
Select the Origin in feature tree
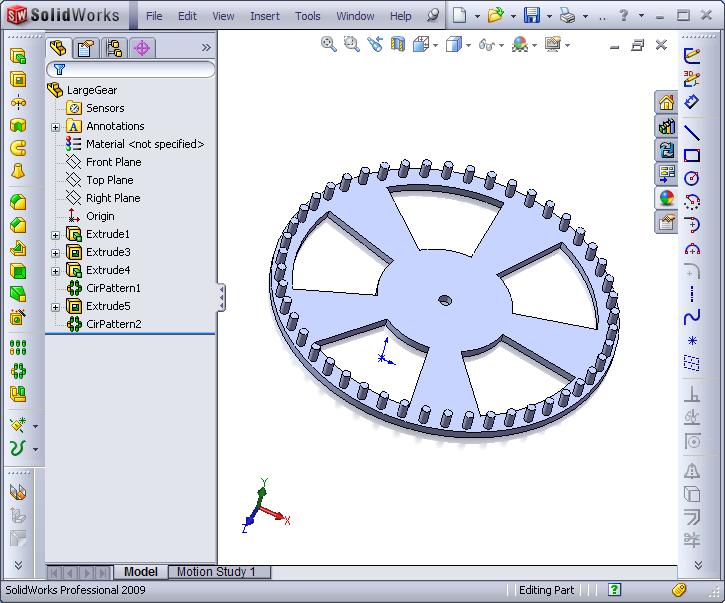click(x=100, y=216)
